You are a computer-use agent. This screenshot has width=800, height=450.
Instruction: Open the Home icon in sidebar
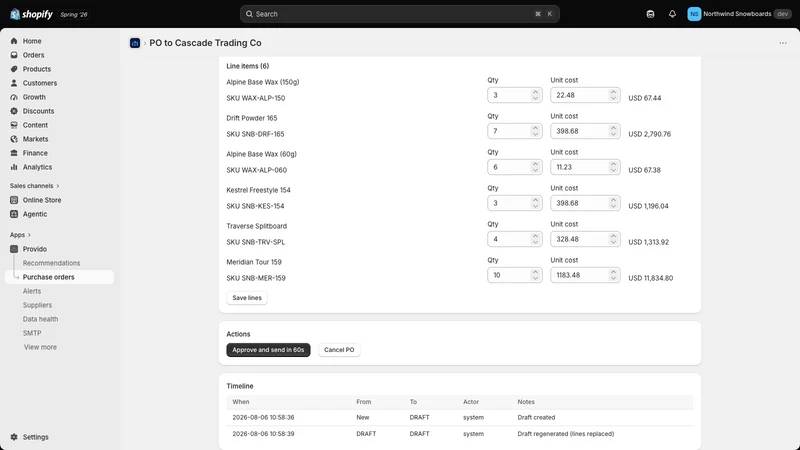click(14, 41)
